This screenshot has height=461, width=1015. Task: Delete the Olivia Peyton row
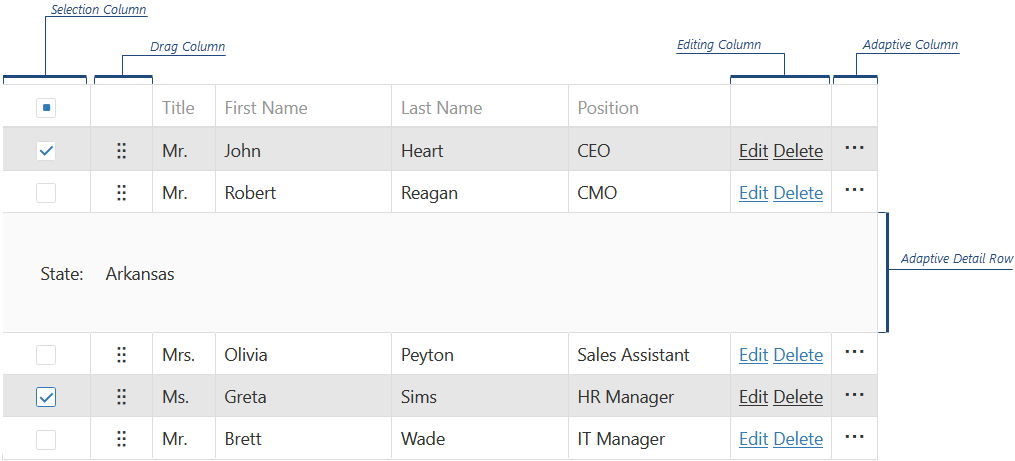coord(798,355)
